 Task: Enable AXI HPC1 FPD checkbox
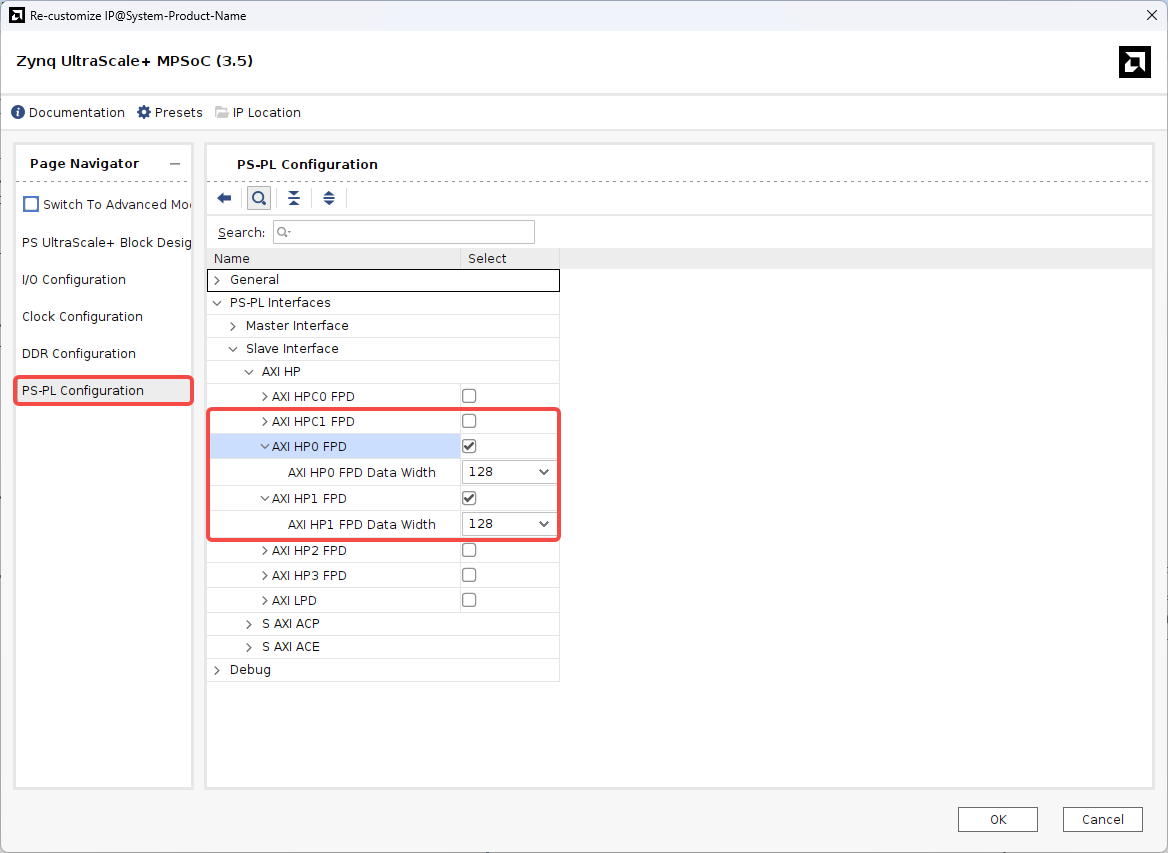(469, 422)
